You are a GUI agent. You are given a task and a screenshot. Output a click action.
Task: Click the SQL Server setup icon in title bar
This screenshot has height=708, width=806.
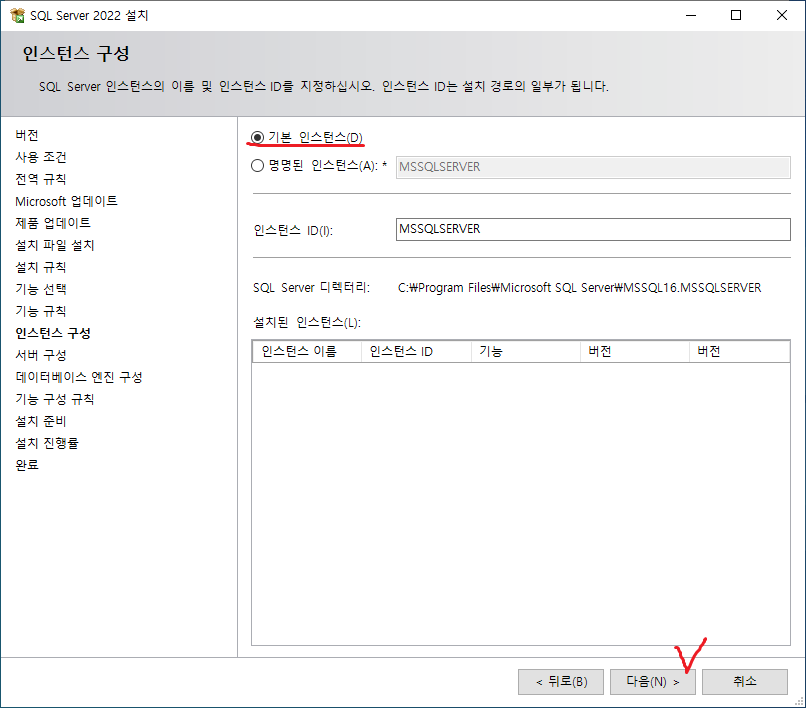(17, 15)
